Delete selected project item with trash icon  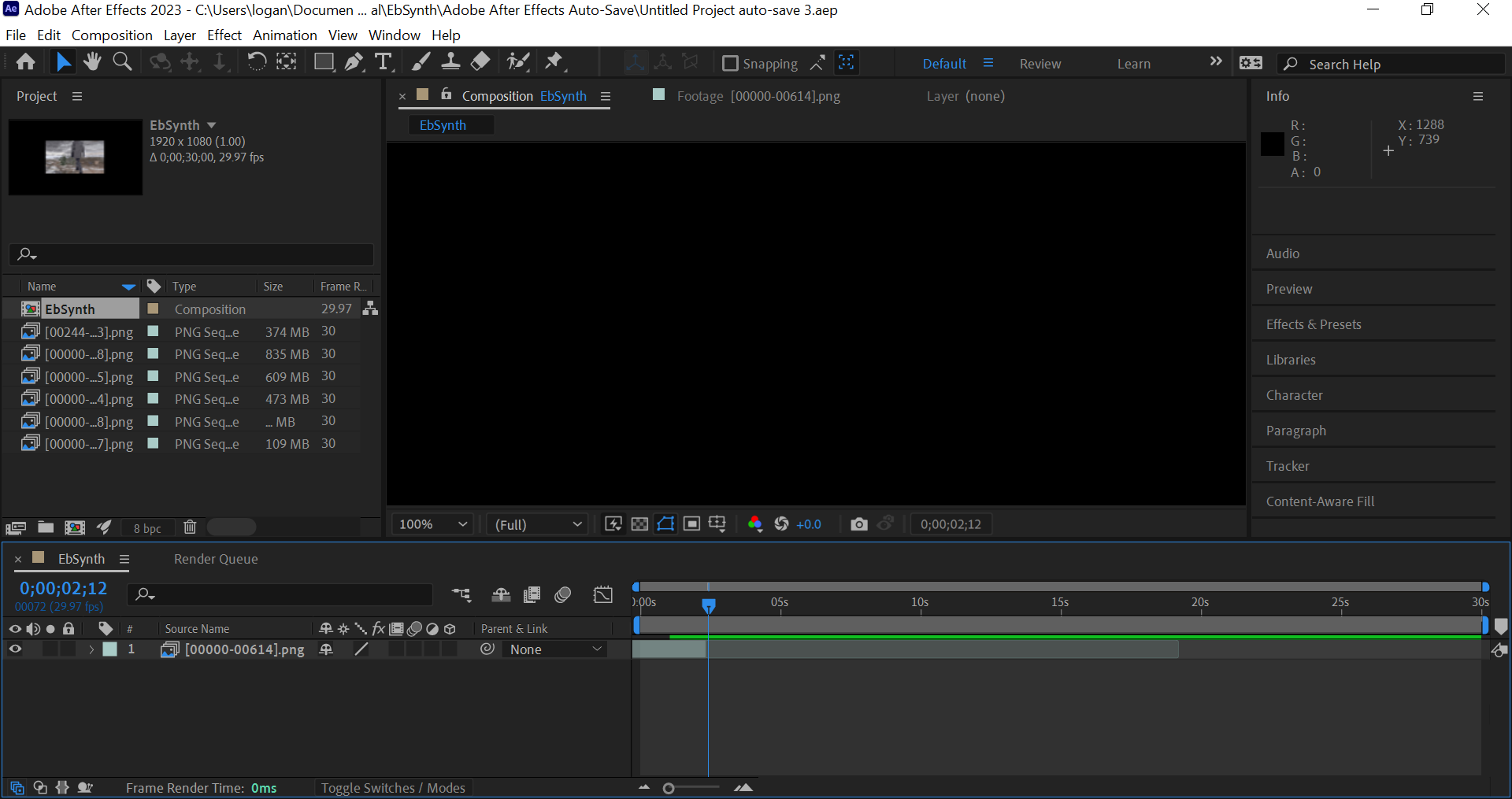click(190, 527)
